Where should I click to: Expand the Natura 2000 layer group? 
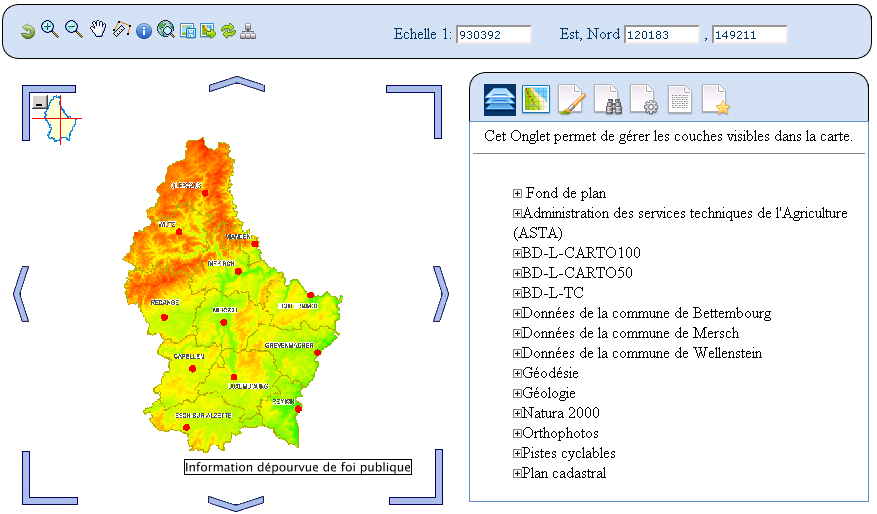click(x=517, y=413)
